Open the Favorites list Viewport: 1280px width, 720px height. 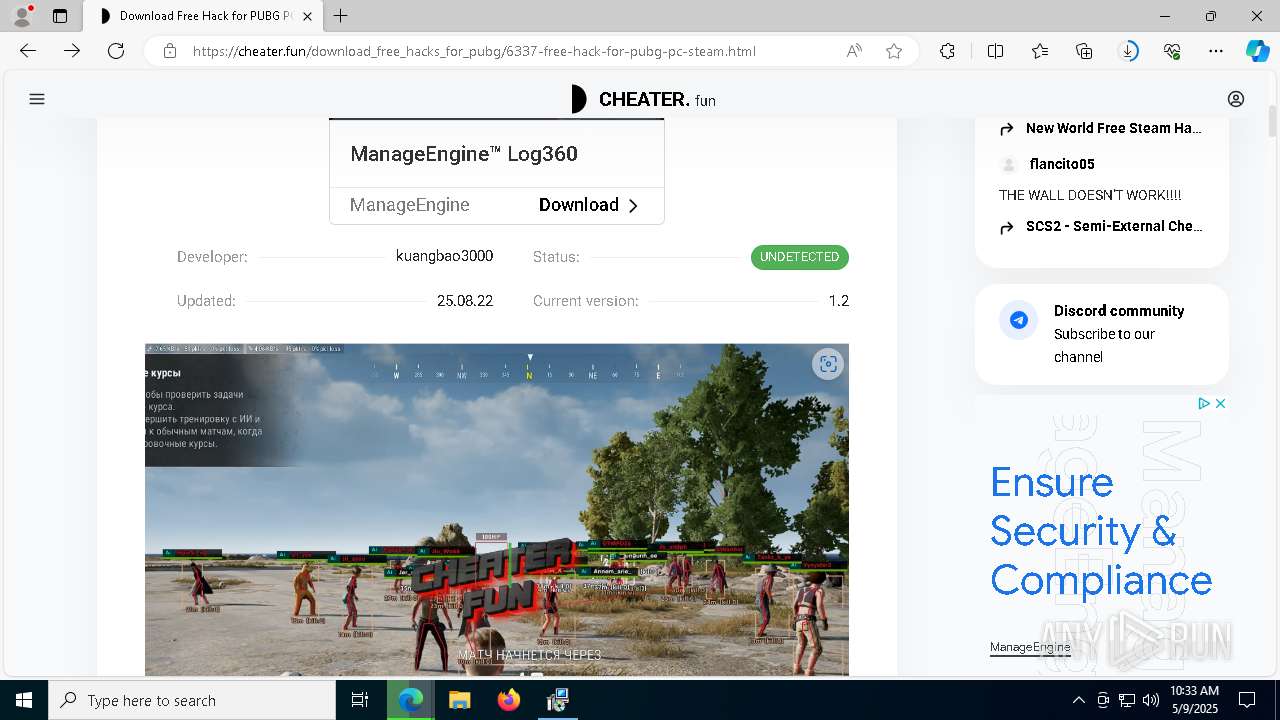coord(1040,51)
